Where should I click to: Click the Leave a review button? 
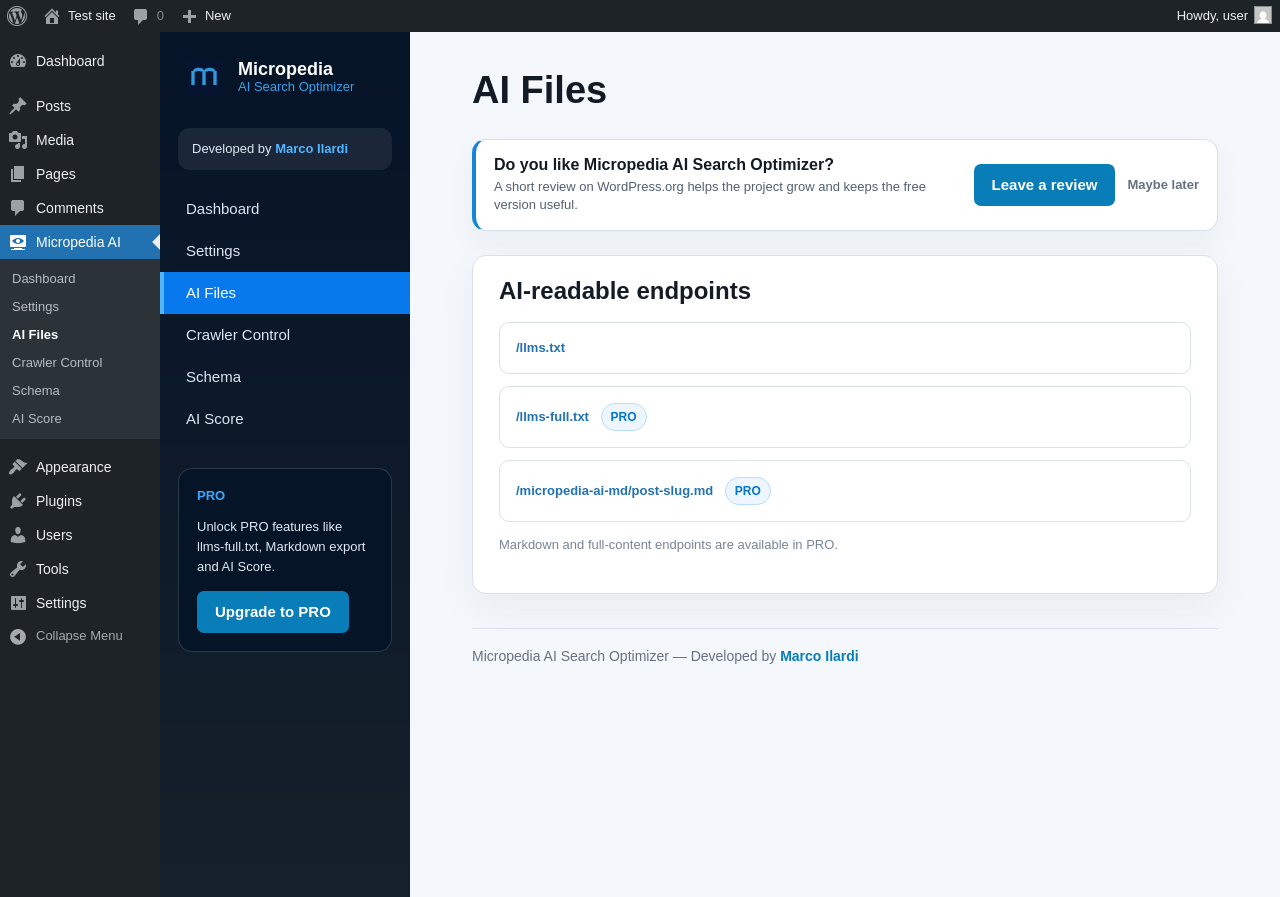coord(1044,185)
